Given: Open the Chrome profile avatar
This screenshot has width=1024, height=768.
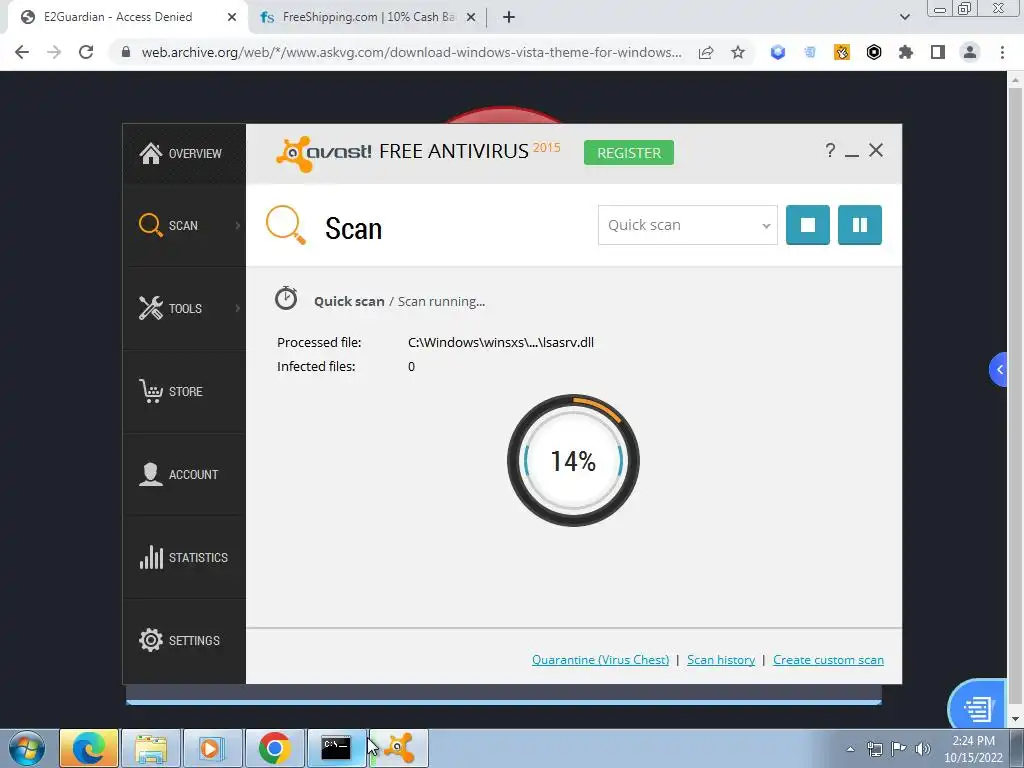Looking at the screenshot, I should point(970,52).
